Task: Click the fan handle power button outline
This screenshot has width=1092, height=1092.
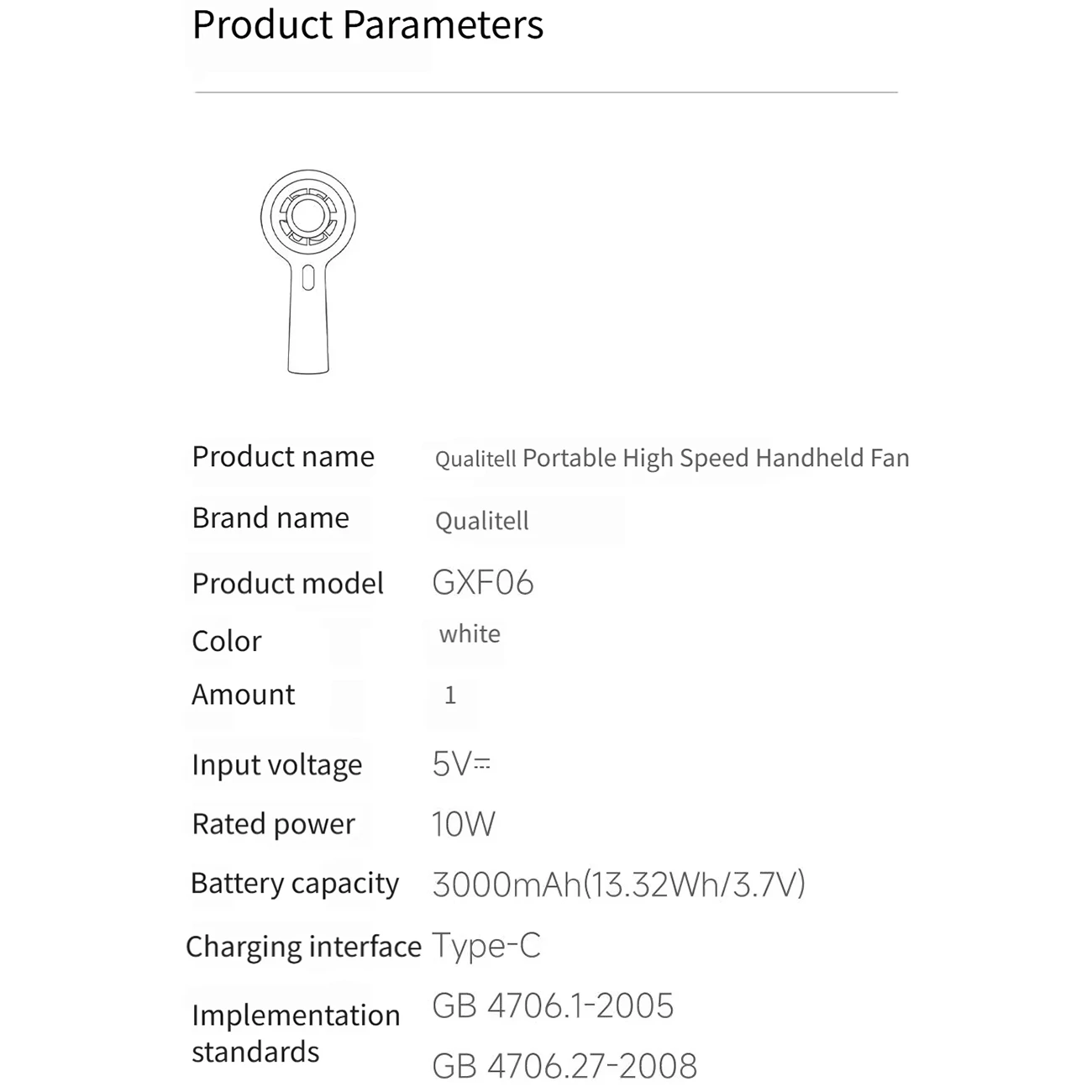Action: click(308, 278)
